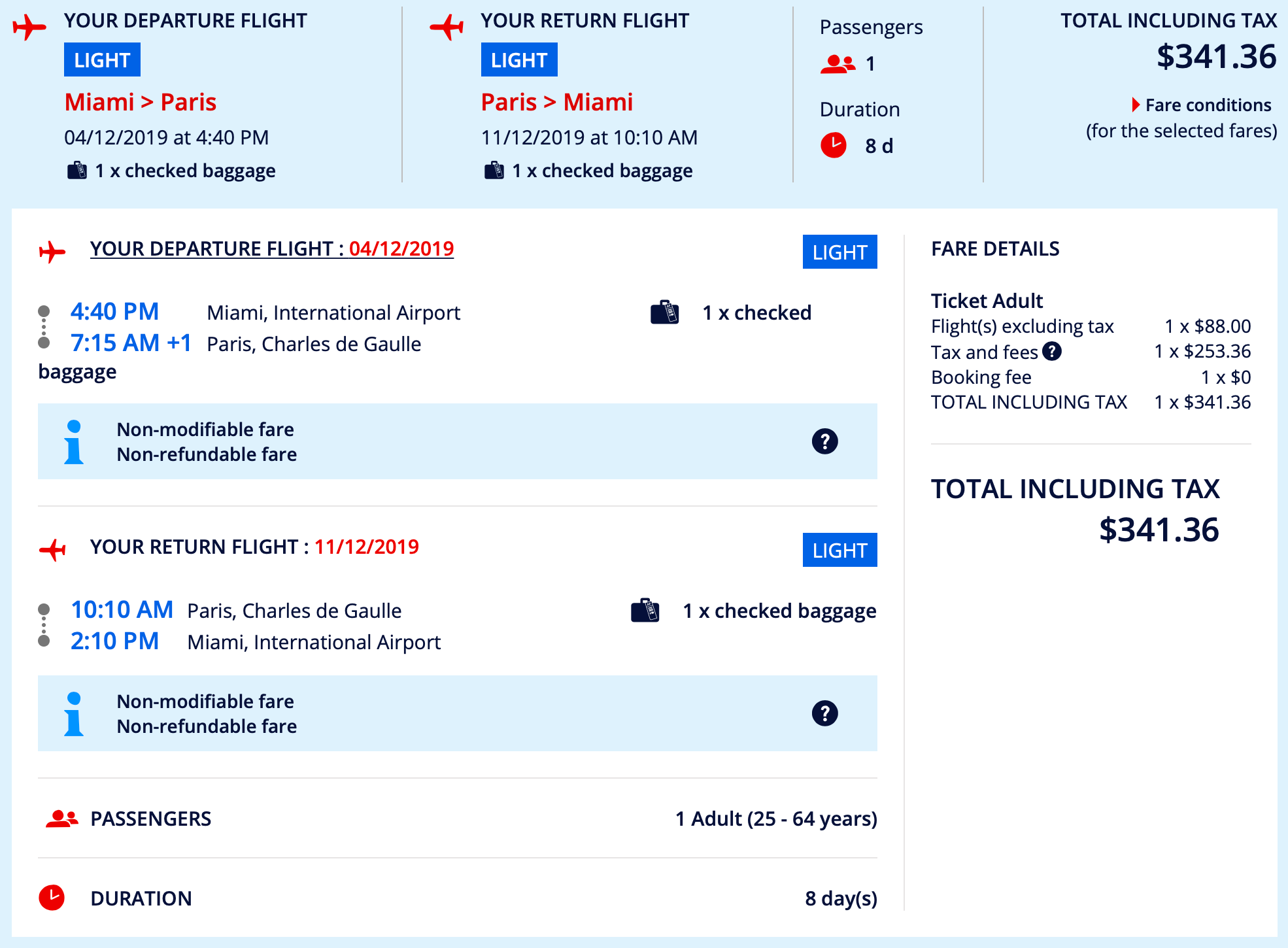
Task: Click the LIGHT badge under departure flight header
Action: 102,60
